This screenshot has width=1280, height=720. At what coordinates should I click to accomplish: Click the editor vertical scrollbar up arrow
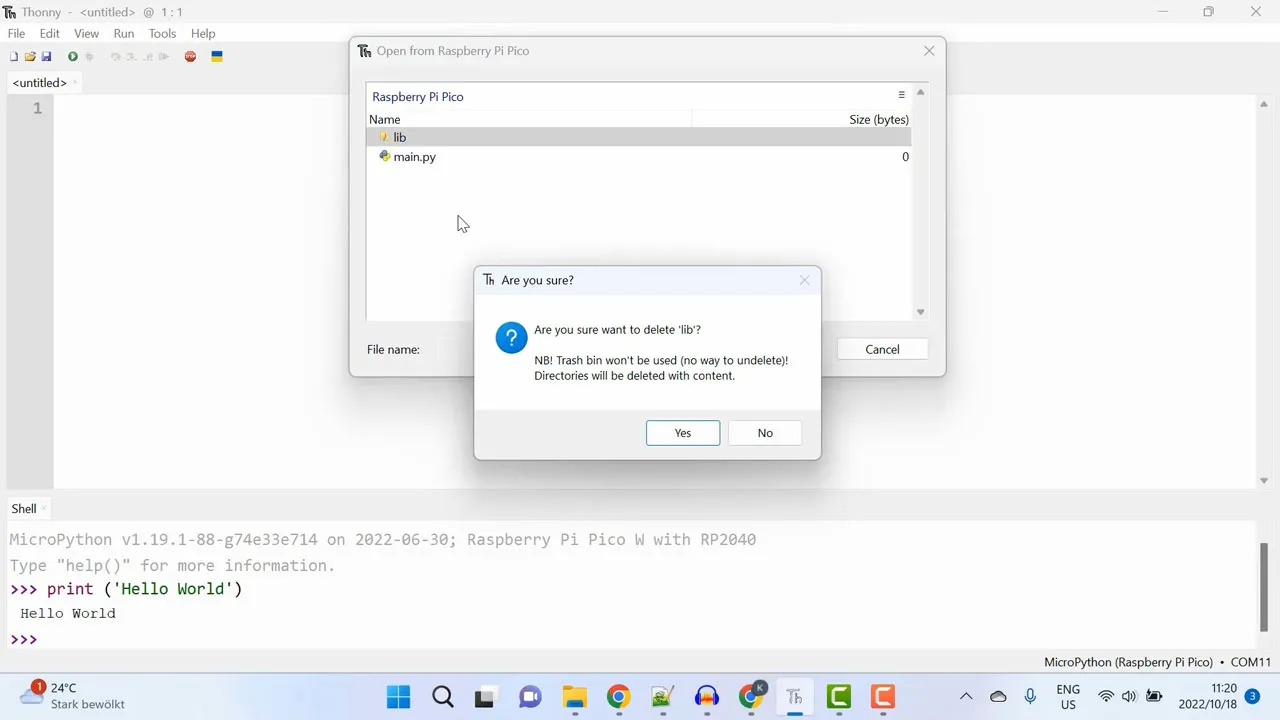(1264, 104)
